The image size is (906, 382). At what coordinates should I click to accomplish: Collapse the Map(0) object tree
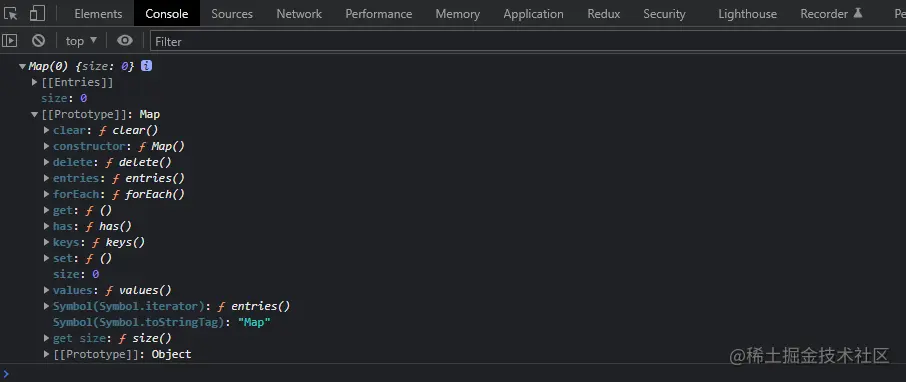[x=23, y=66]
